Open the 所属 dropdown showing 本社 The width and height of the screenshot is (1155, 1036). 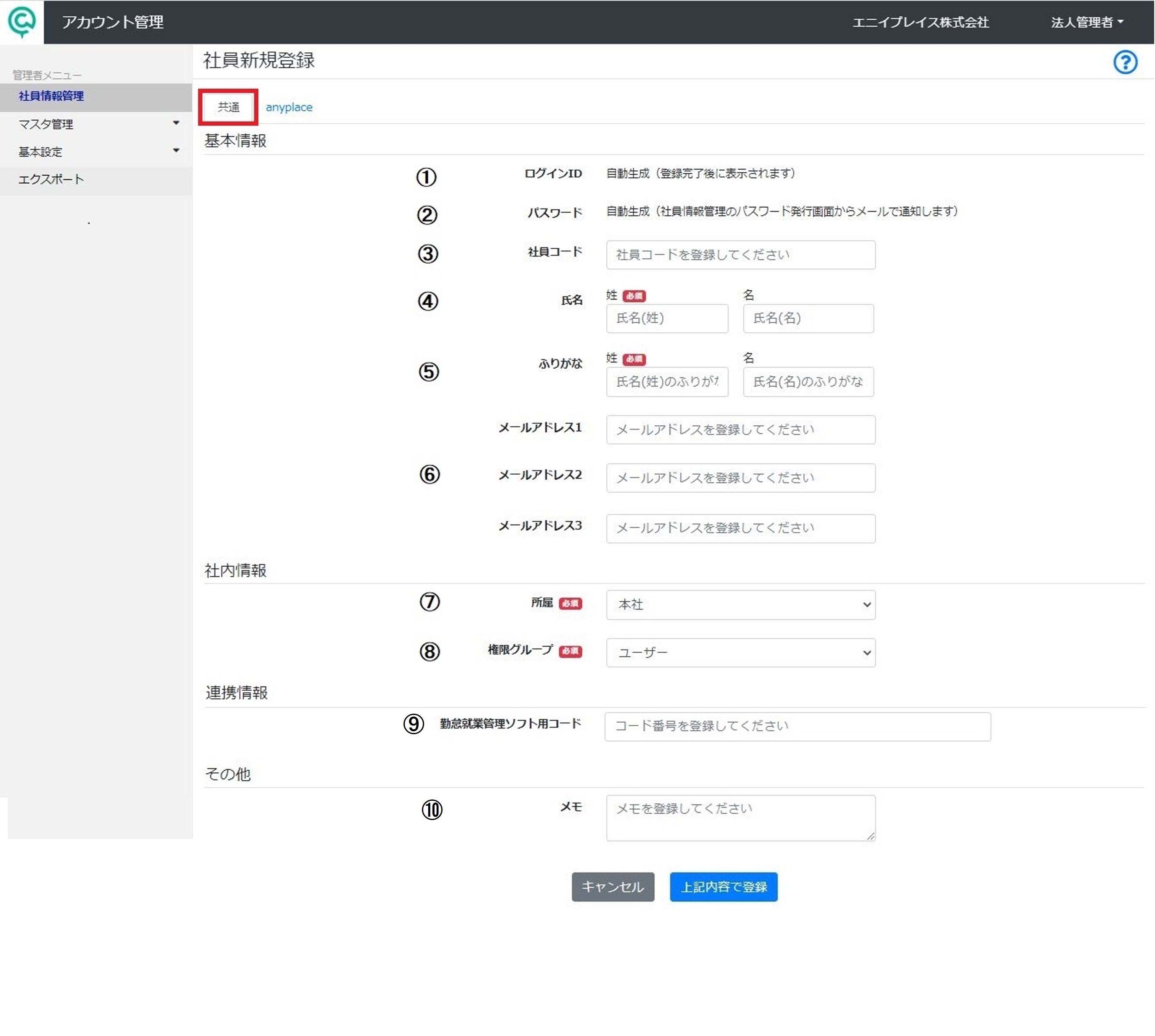[740, 604]
